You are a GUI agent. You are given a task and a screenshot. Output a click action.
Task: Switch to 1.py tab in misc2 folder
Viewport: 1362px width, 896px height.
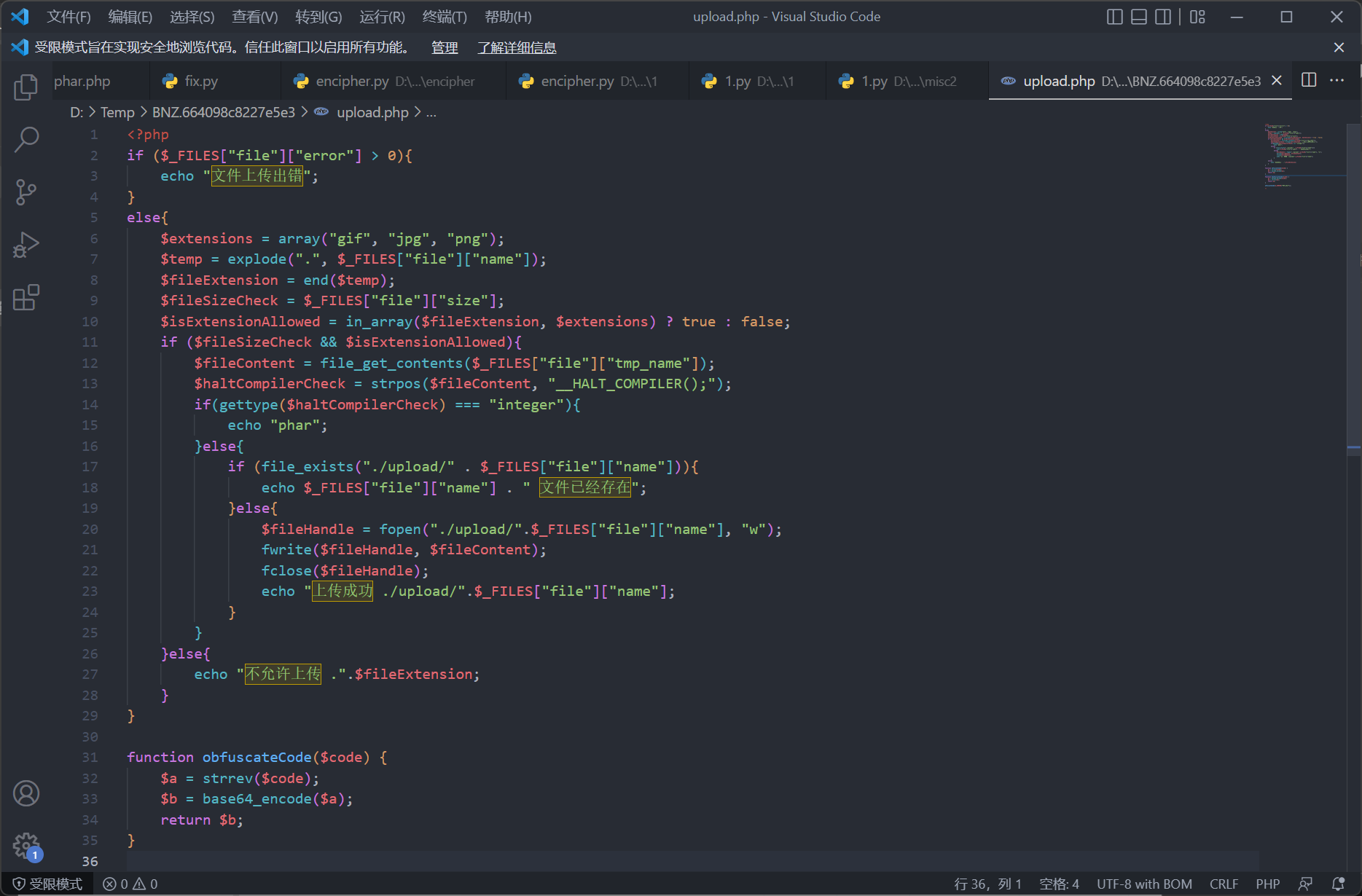point(908,81)
